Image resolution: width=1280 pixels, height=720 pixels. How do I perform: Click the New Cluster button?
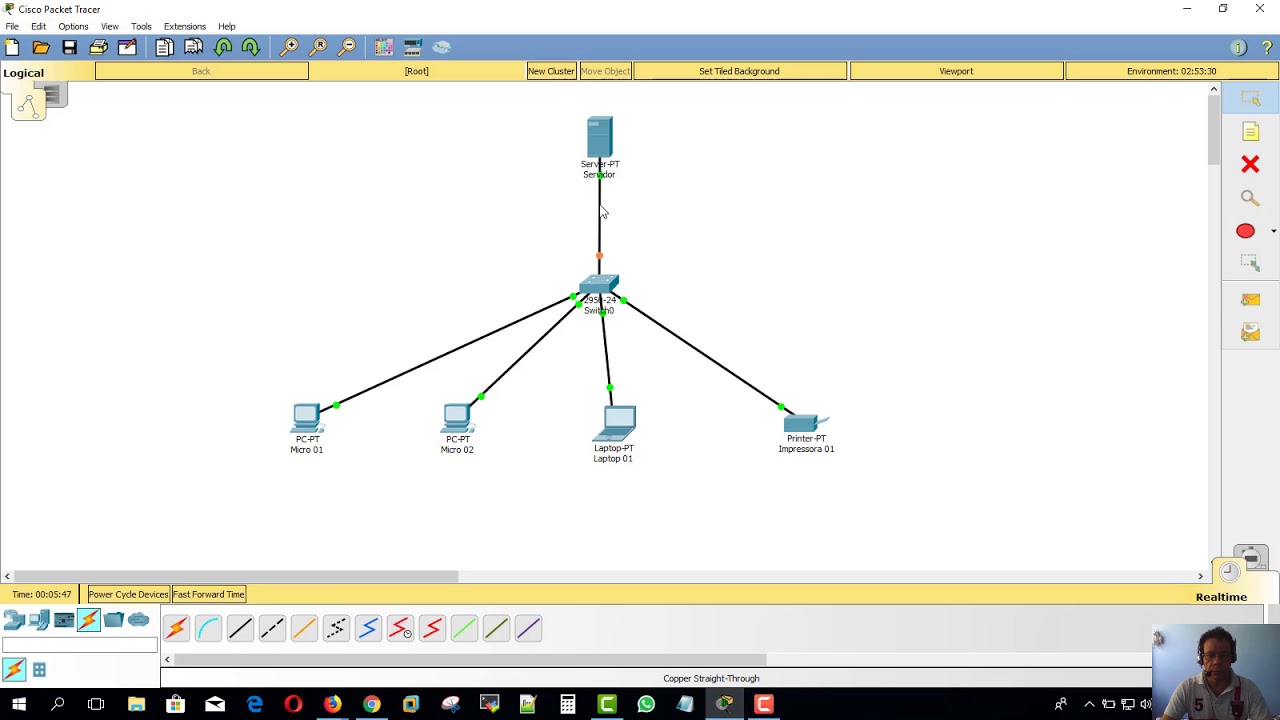tap(551, 71)
